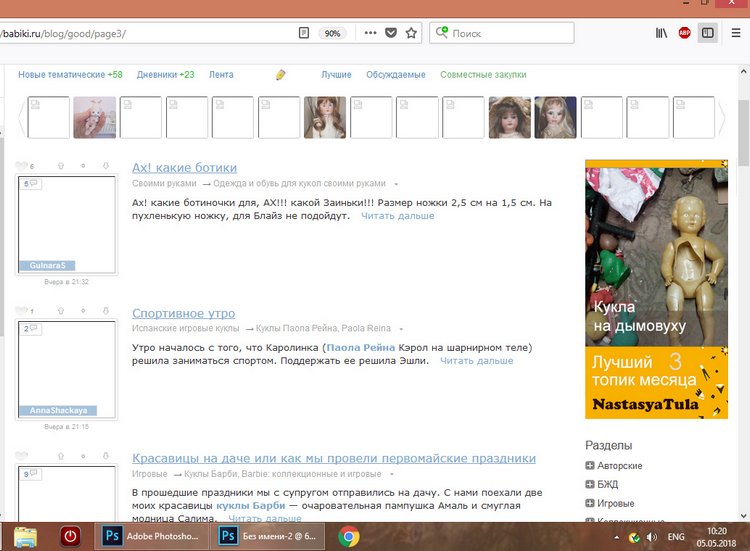Viewport: 750px width, 551px height.
Task: Open the Firefox hamburger menu
Action: pos(734,33)
